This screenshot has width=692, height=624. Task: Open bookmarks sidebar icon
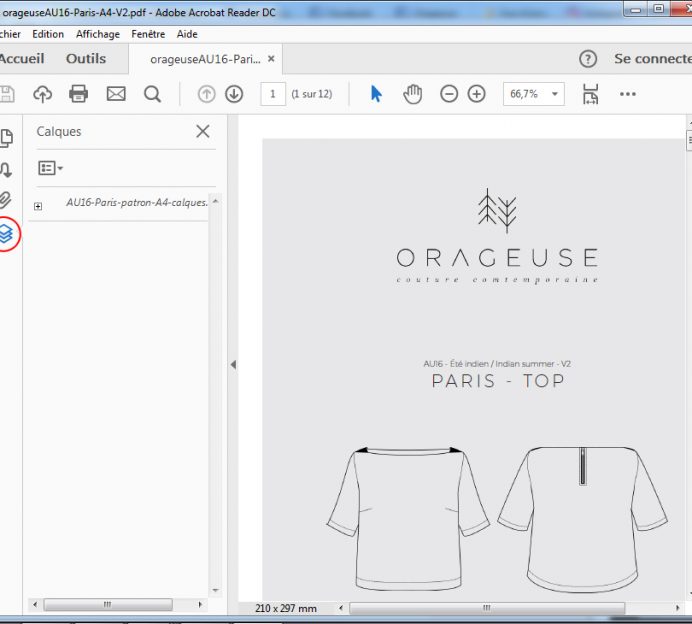[x=6, y=169]
